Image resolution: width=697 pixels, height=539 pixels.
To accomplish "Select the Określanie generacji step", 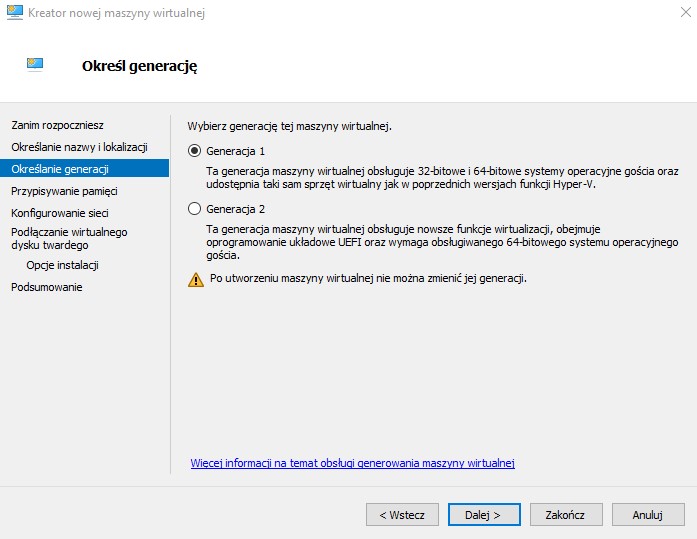I will (84, 168).
